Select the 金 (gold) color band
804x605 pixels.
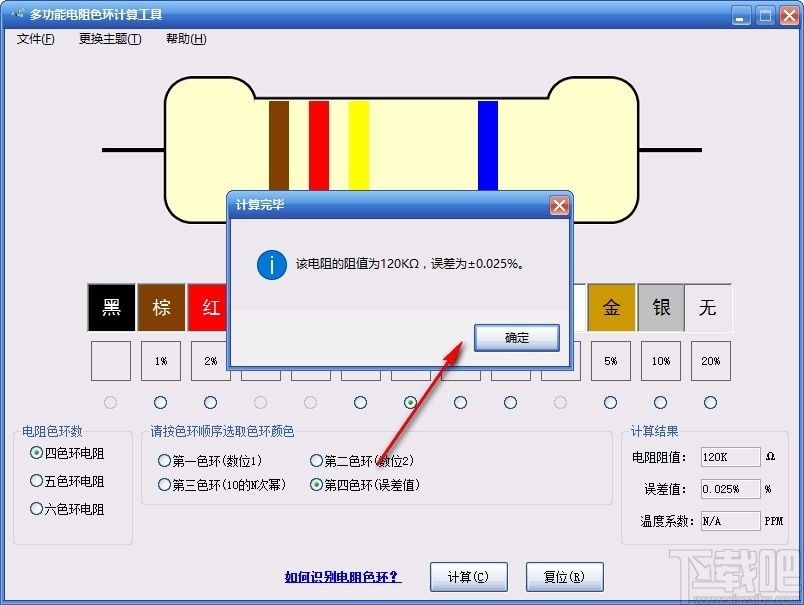pos(610,308)
